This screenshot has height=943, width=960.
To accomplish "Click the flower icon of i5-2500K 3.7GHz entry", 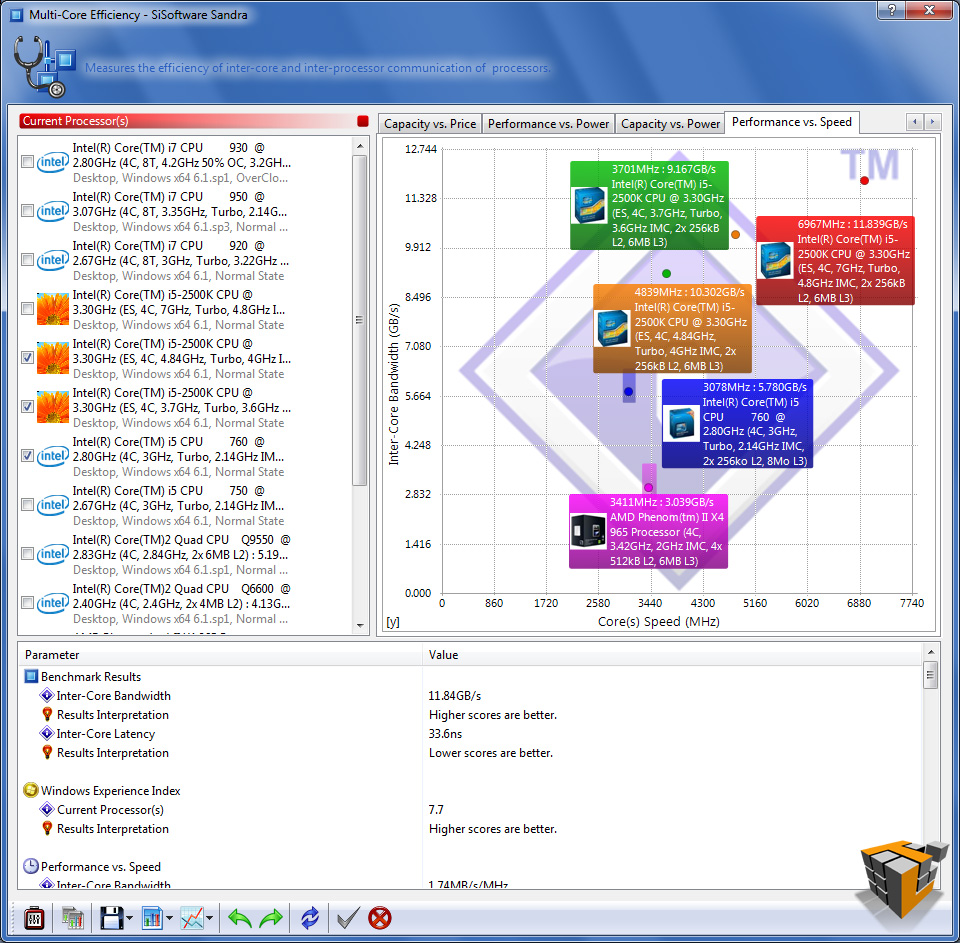I will click(53, 407).
